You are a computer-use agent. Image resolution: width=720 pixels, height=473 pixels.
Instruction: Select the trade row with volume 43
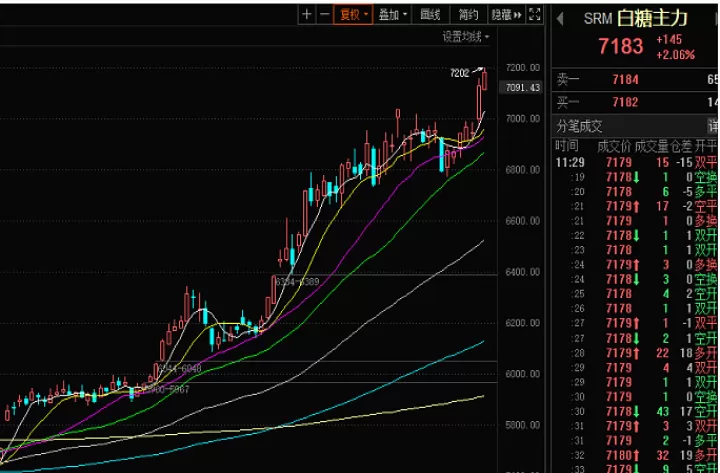[662, 411]
